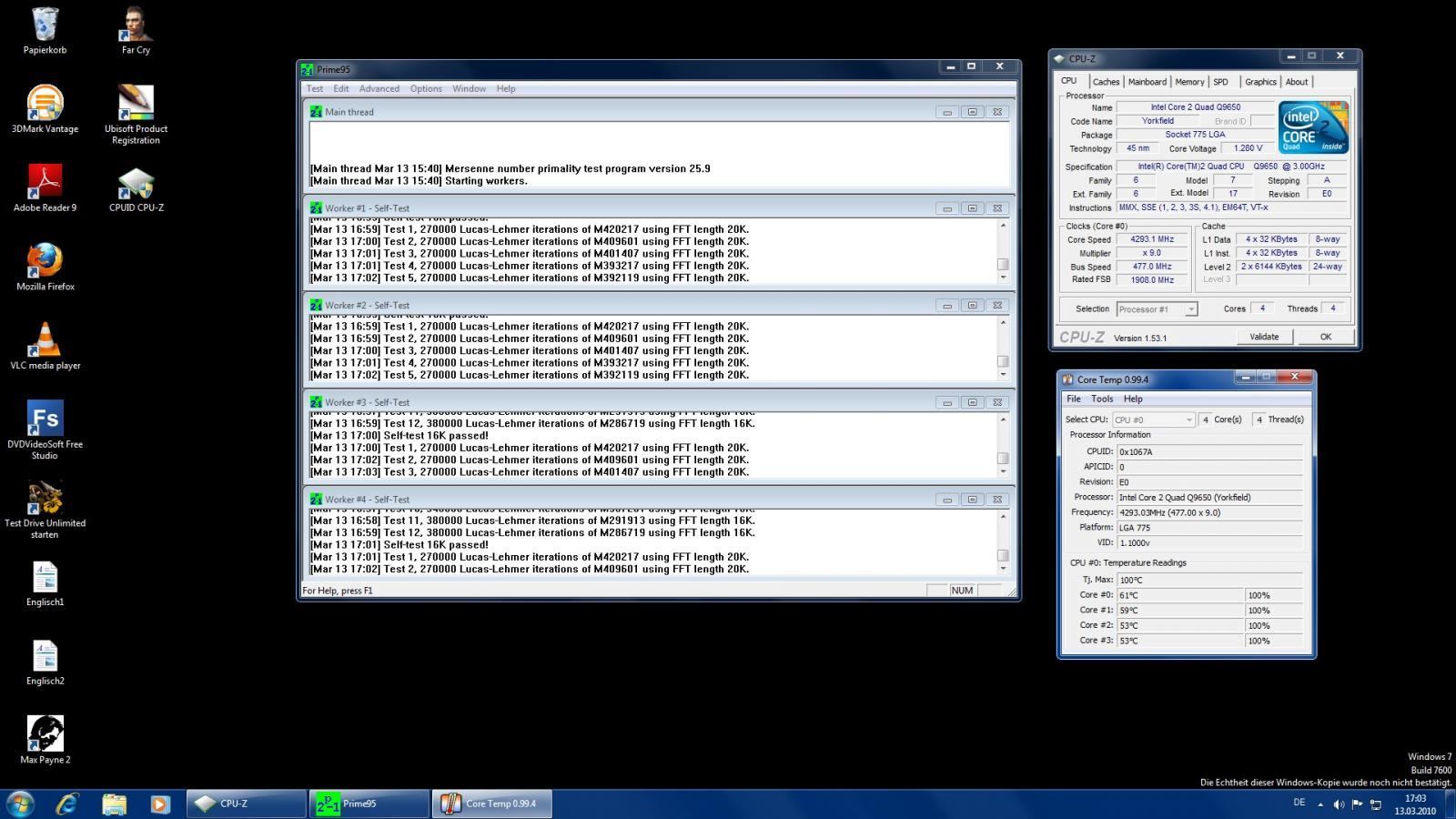Open the Window menu in Prime95

pyautogui.click(x=469, y=88)
